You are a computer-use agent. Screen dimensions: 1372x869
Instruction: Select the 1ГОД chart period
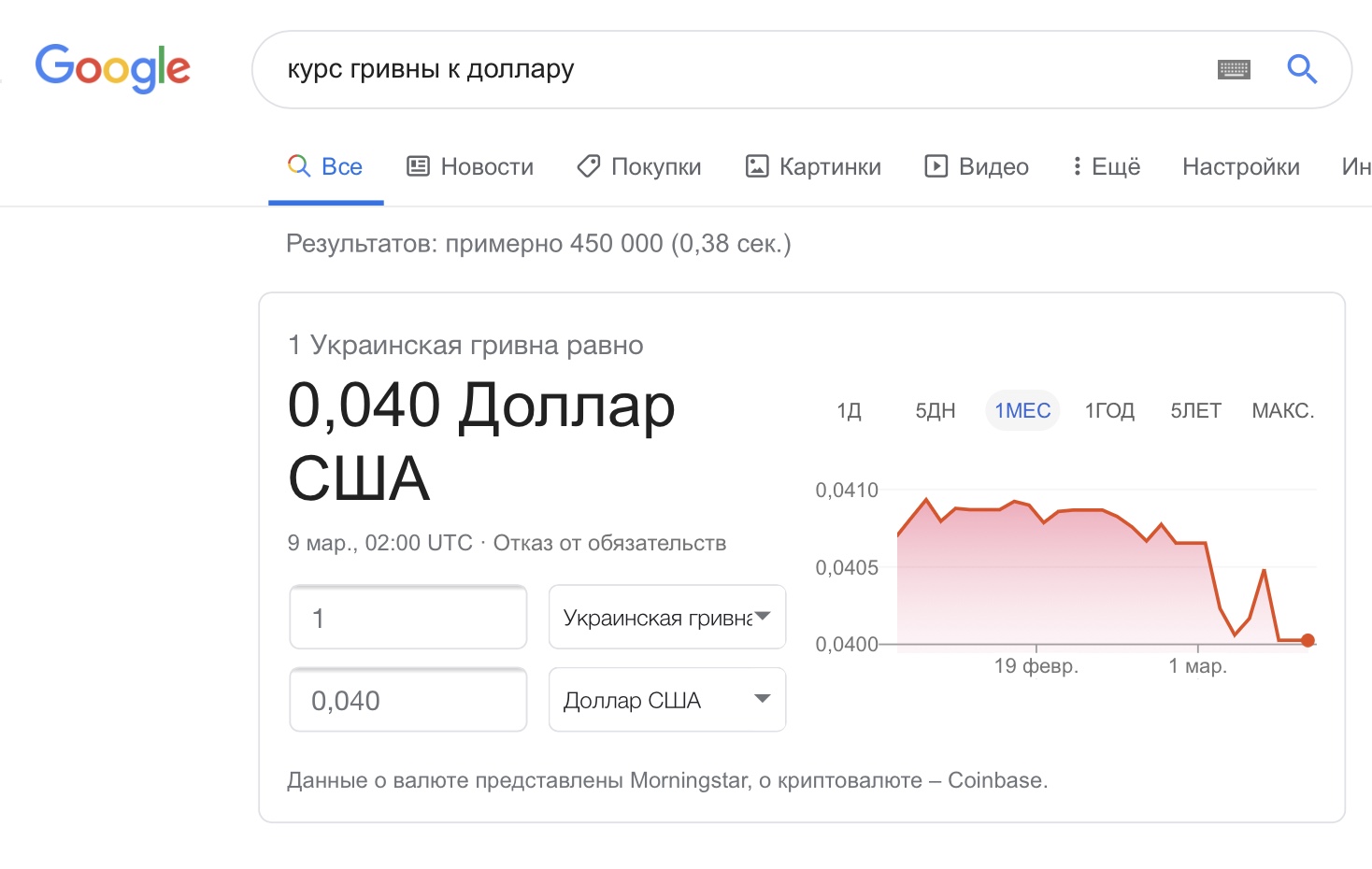(1109, 411)
